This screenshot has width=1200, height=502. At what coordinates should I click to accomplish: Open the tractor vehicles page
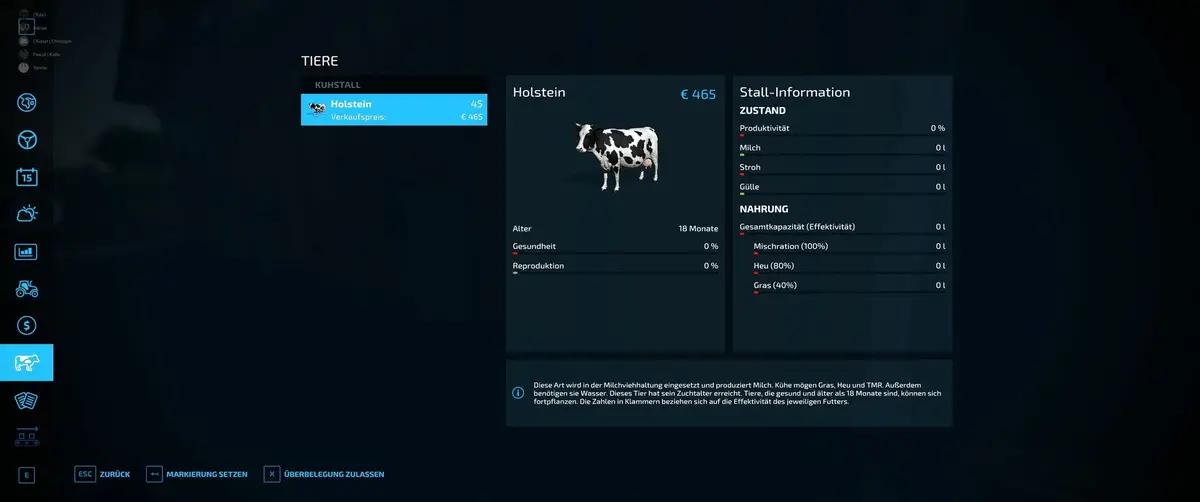point(27,288)
